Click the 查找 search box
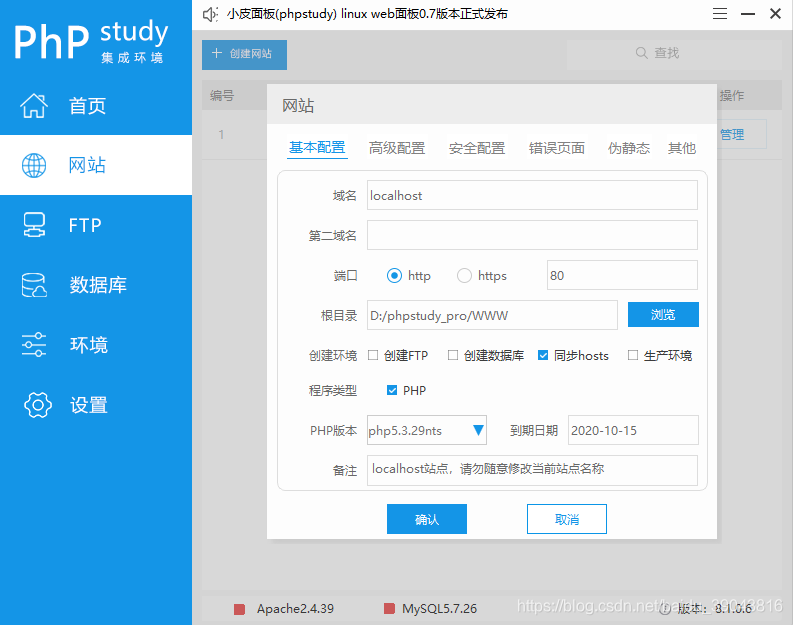 [674, 53]
